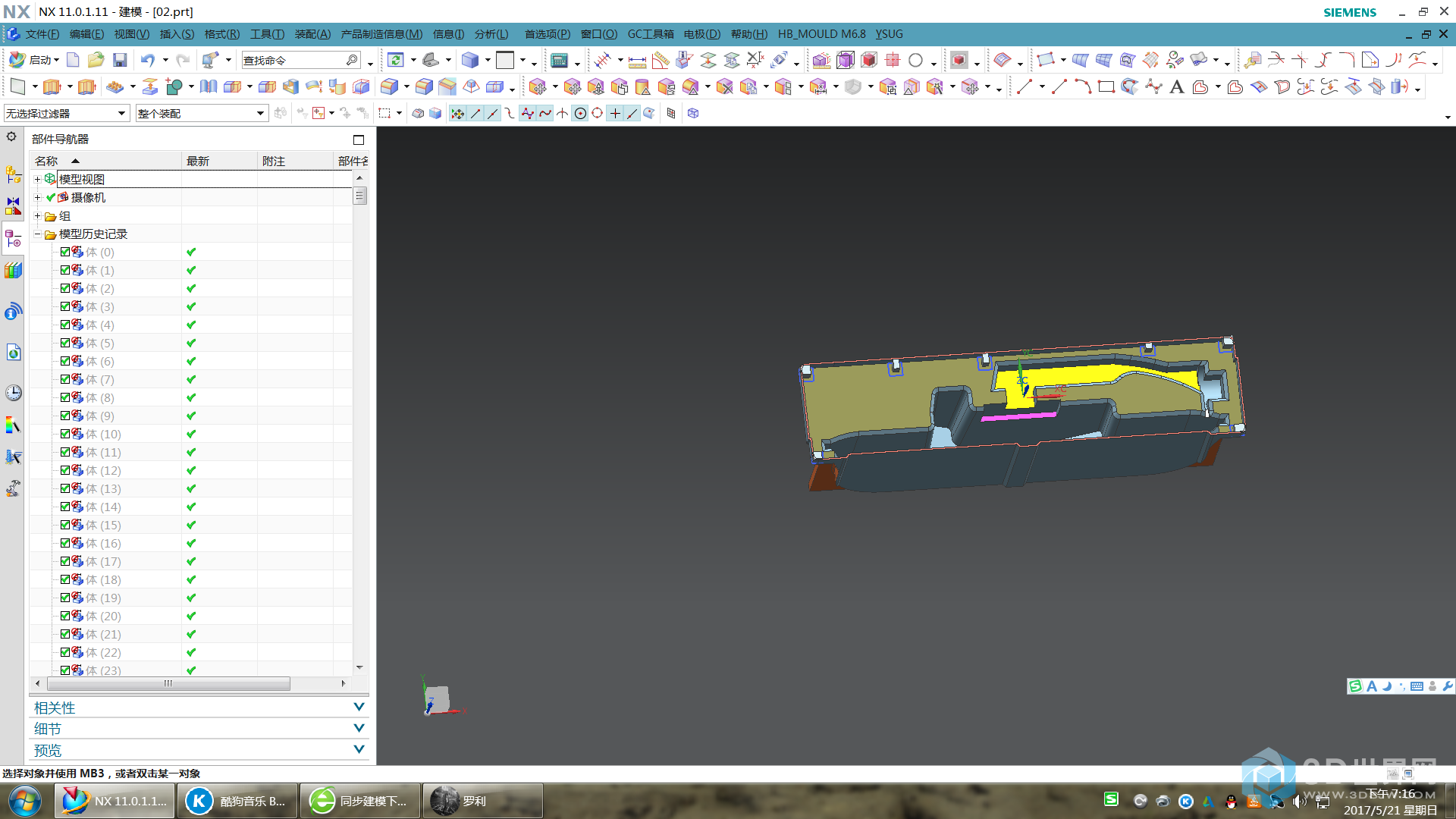The width and height of the screenshot is (1456, 819).
Task: Sort by 名称 column header
Action: 106,161
